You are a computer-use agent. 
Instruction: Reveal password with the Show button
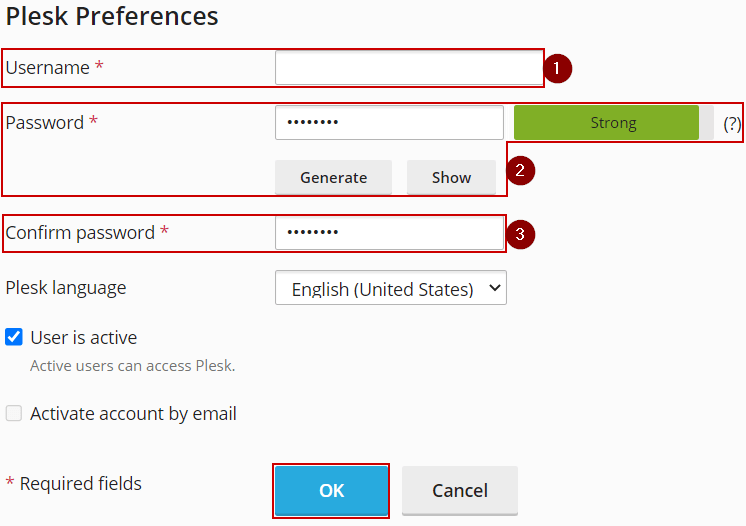point(451,177)
